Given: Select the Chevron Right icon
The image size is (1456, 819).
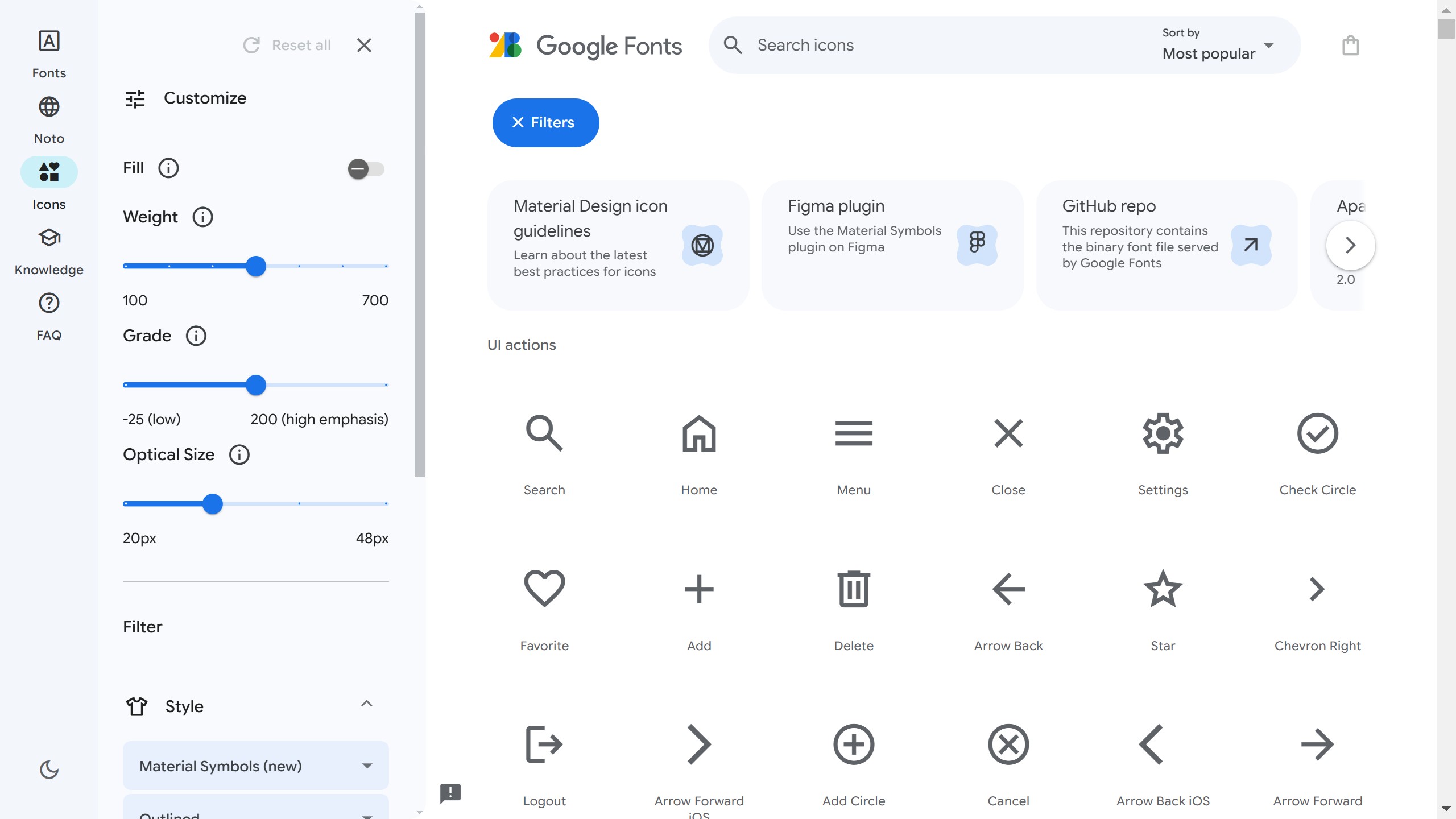Looking at the screenshot, I should click(x=1318, y=589).
